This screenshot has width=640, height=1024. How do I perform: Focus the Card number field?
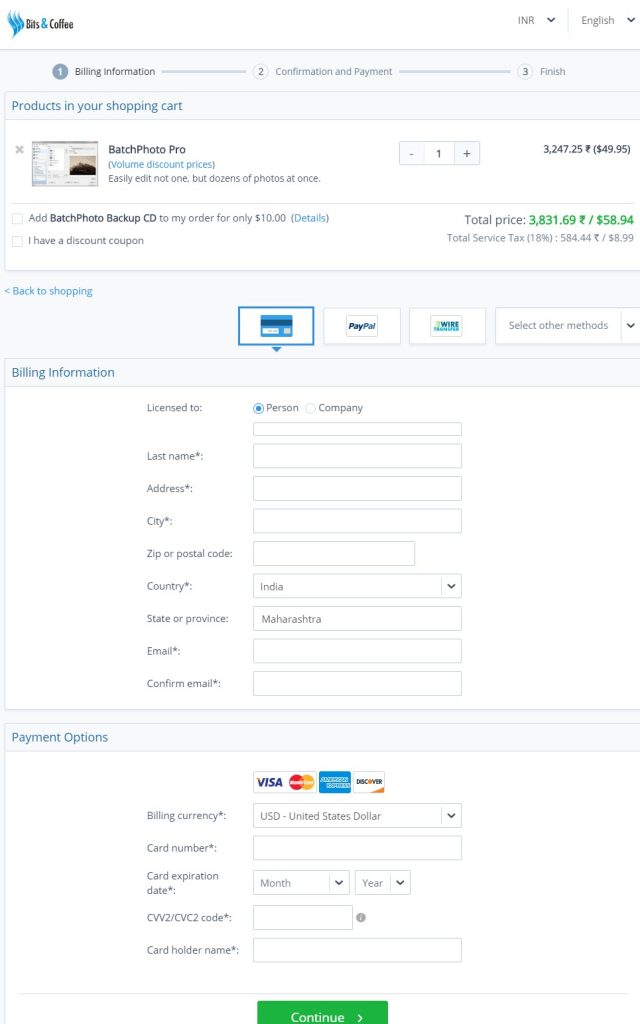(x=357, y=848)
